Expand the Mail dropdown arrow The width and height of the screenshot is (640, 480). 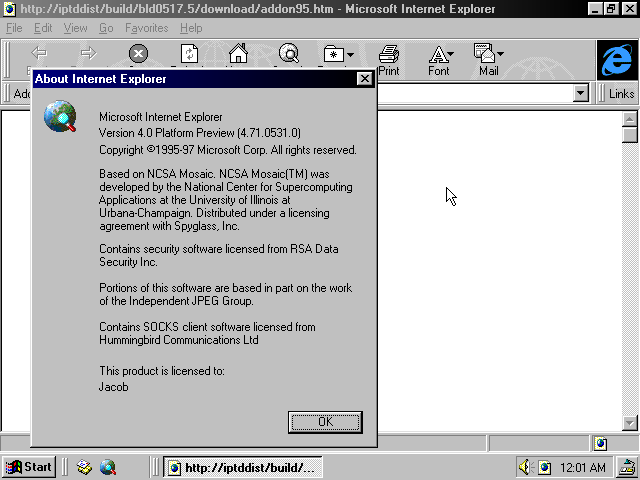501,53
